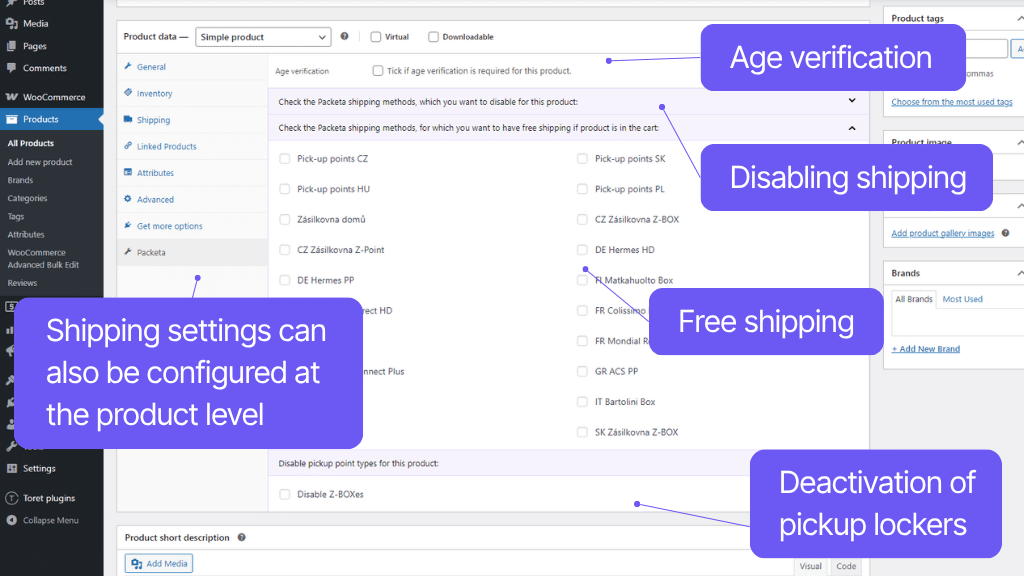
Task: Enable age verification checkbox
Action: pos(377,71)
